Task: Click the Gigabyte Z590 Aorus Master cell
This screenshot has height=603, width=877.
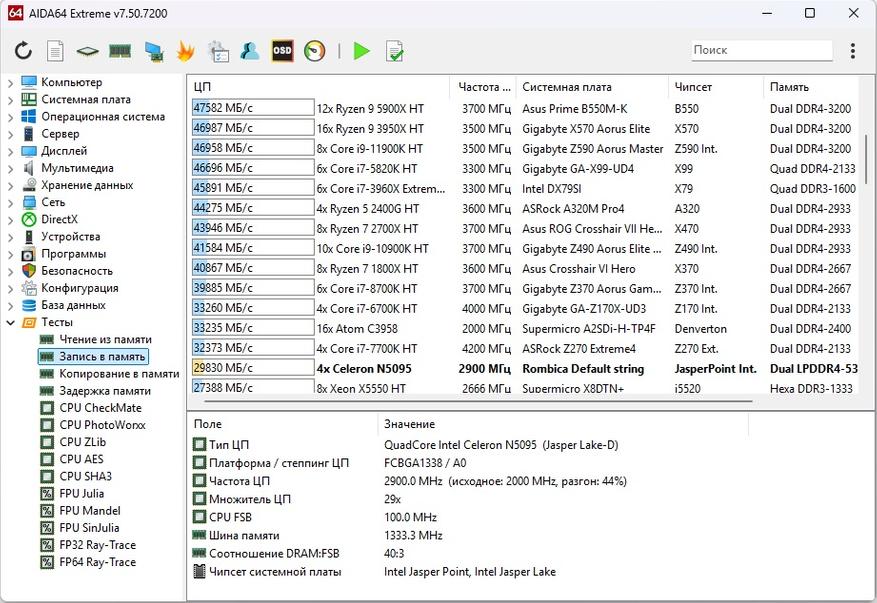Action: [x=592, y=149]
